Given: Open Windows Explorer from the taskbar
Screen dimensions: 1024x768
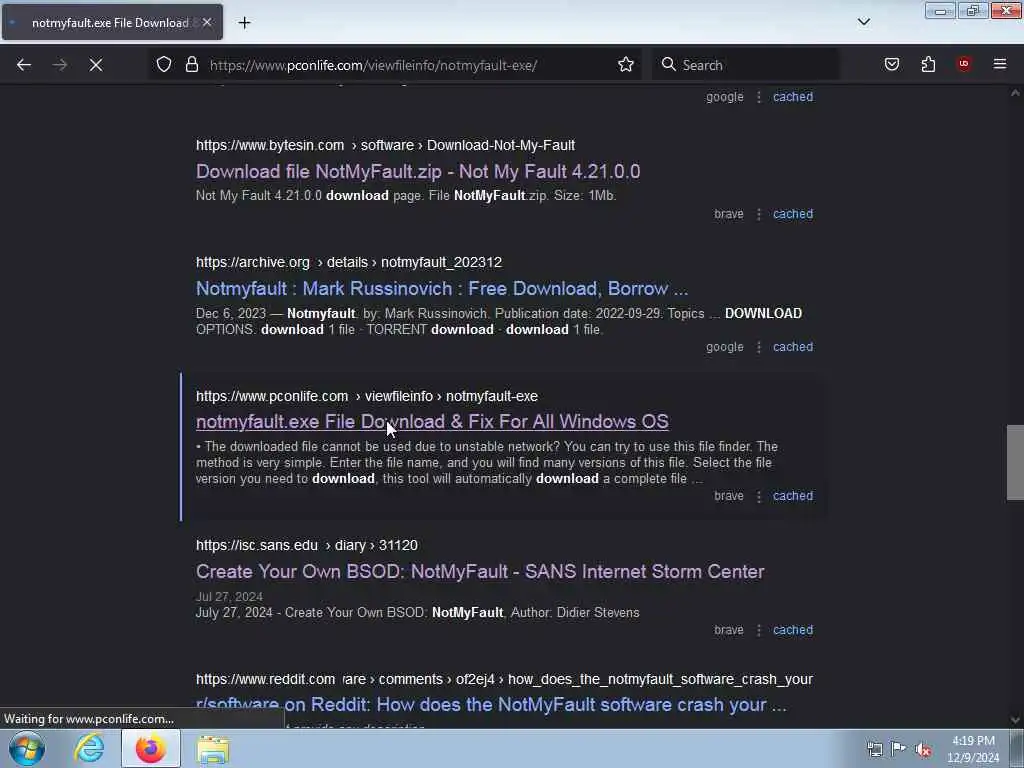Looking at the screenshot, I should [x=213, y=749].
